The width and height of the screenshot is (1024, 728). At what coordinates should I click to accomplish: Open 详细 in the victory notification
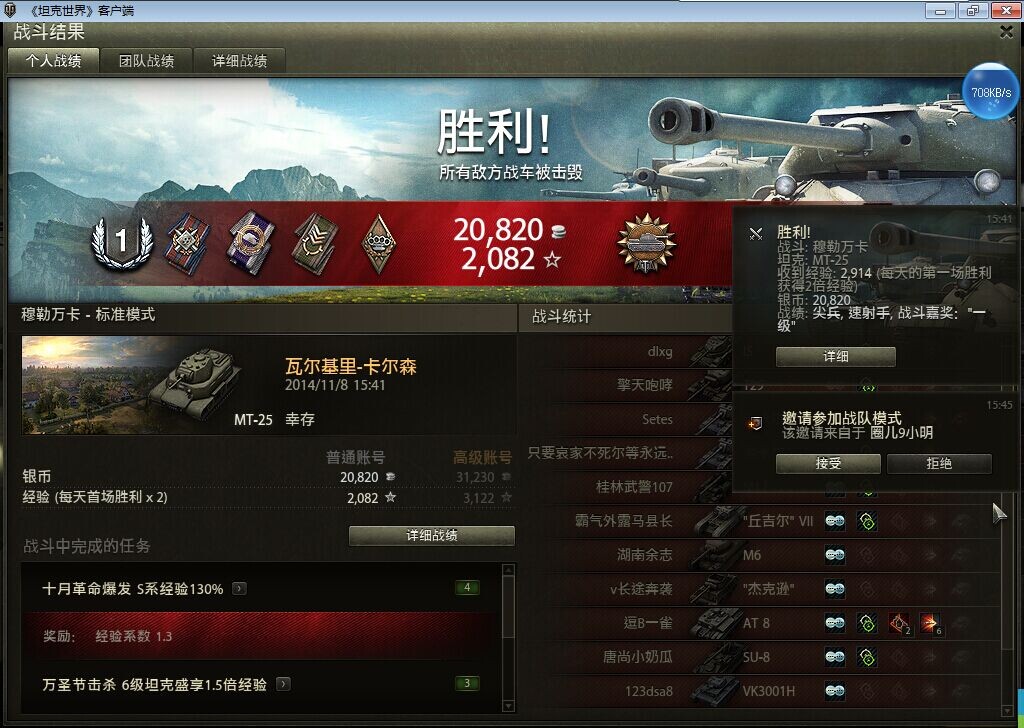pos(835,356)
